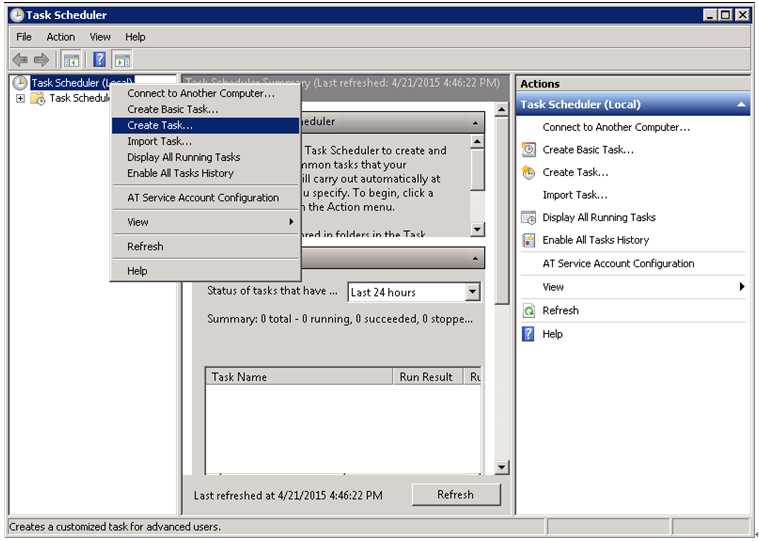Choose Refresh in the context menu
Viewport: 759px width, 541px height.
pyautogui.click(x=205, y=246)
